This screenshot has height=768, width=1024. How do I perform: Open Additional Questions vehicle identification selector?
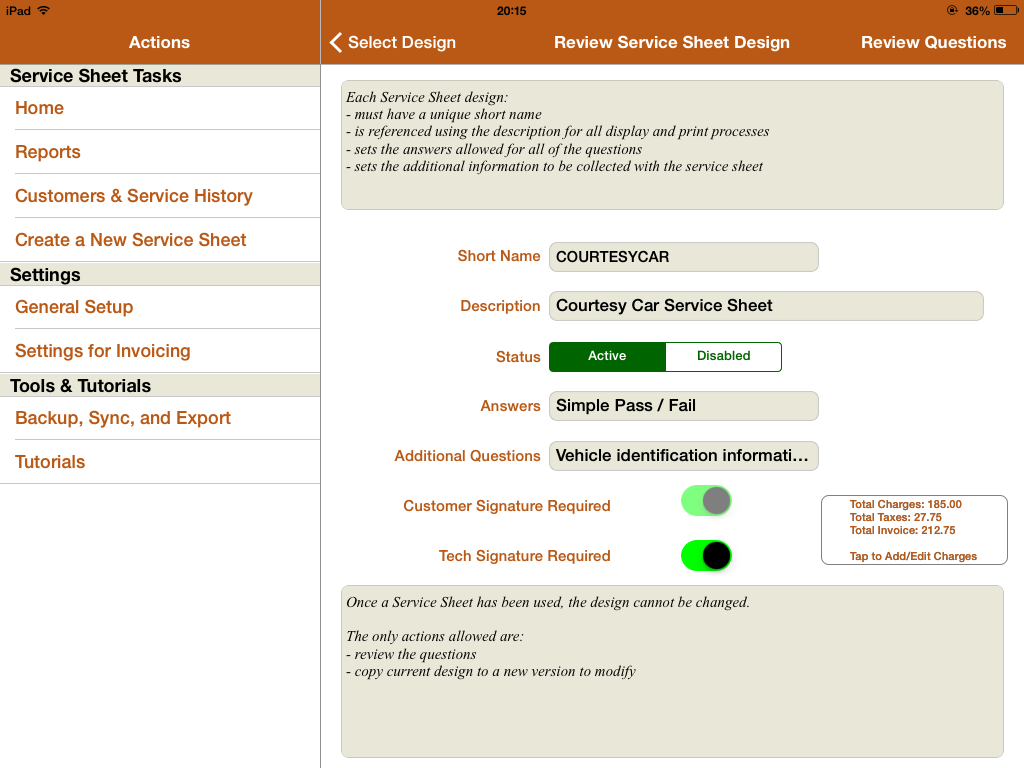point(683,456)
